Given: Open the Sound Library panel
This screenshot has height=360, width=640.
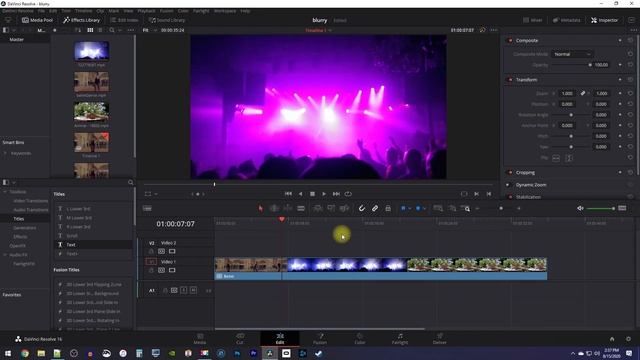Looking at the screenshot, I should 167,20.
